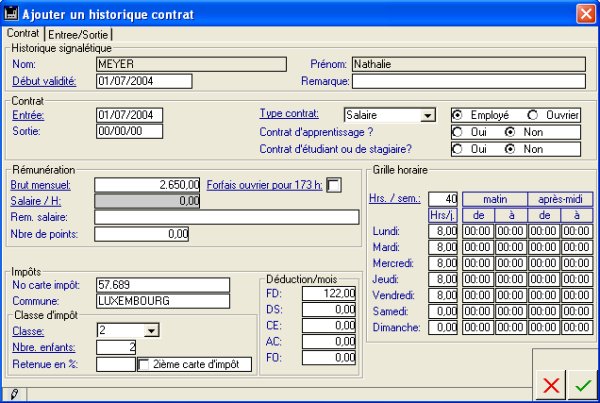Click the Commune field LUXEMBOURG
This screenshot has height=403, width=600.
163,301
